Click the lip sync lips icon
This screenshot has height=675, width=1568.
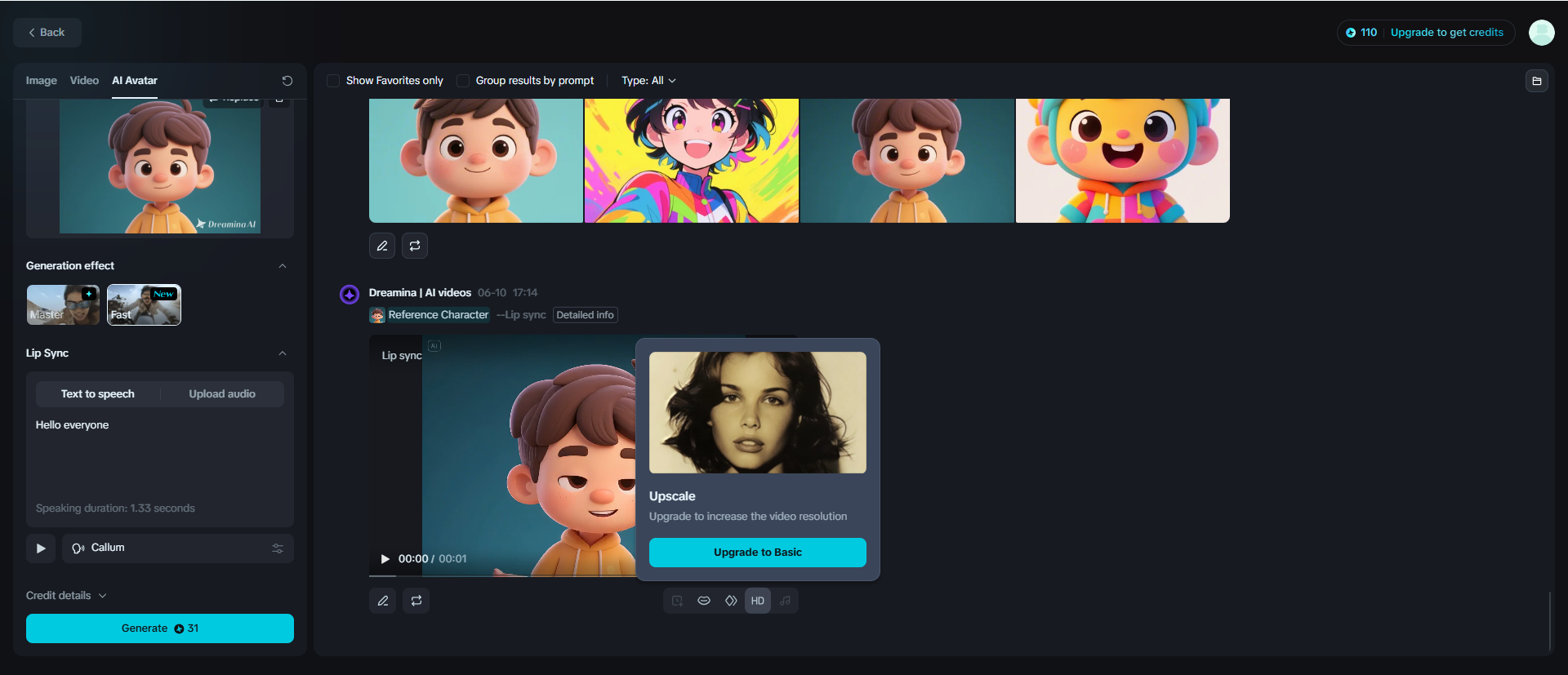pos(704,601)
